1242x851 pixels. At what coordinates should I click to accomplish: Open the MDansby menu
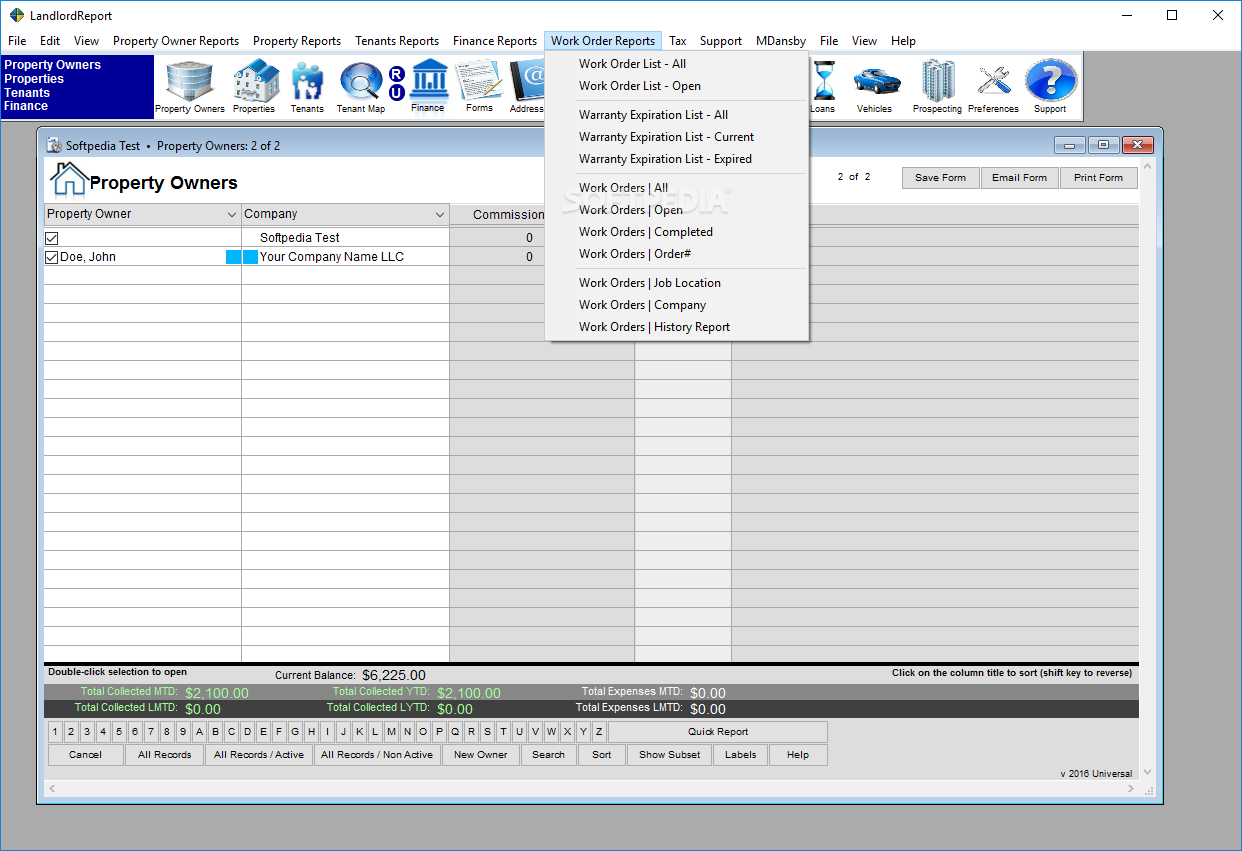click(x=781, y=41)
